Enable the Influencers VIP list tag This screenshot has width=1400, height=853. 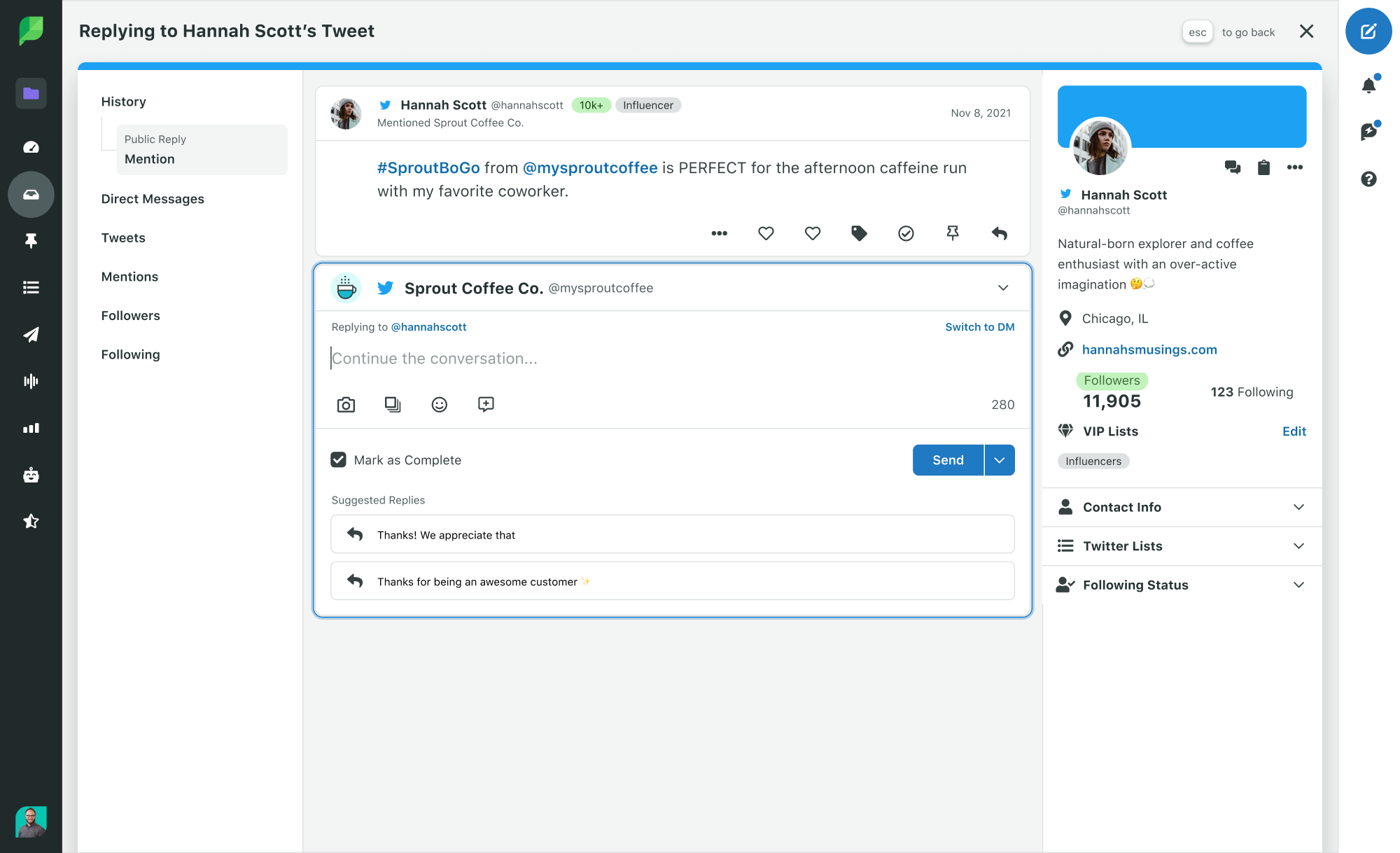1092,461
